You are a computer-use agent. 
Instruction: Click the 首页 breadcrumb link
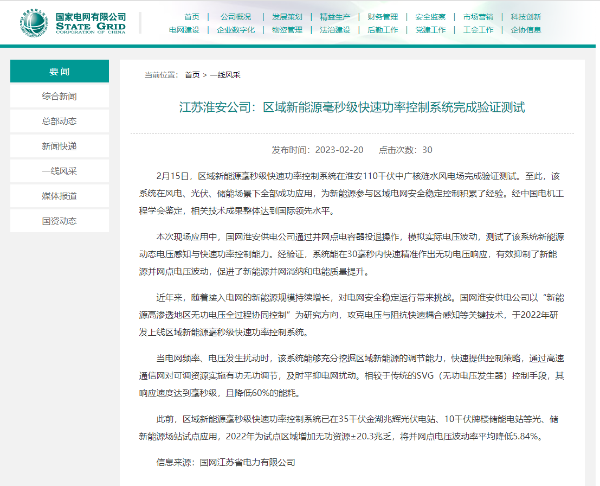(x=192, y=75)
